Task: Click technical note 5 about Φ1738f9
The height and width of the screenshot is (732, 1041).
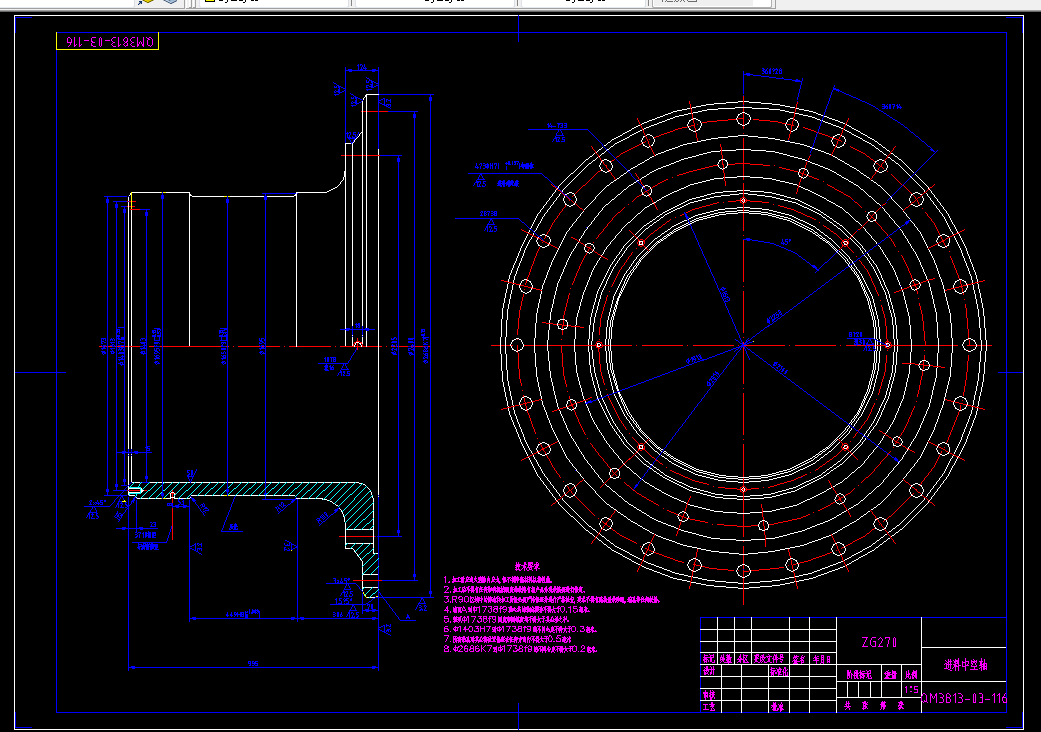Action: 506,619
